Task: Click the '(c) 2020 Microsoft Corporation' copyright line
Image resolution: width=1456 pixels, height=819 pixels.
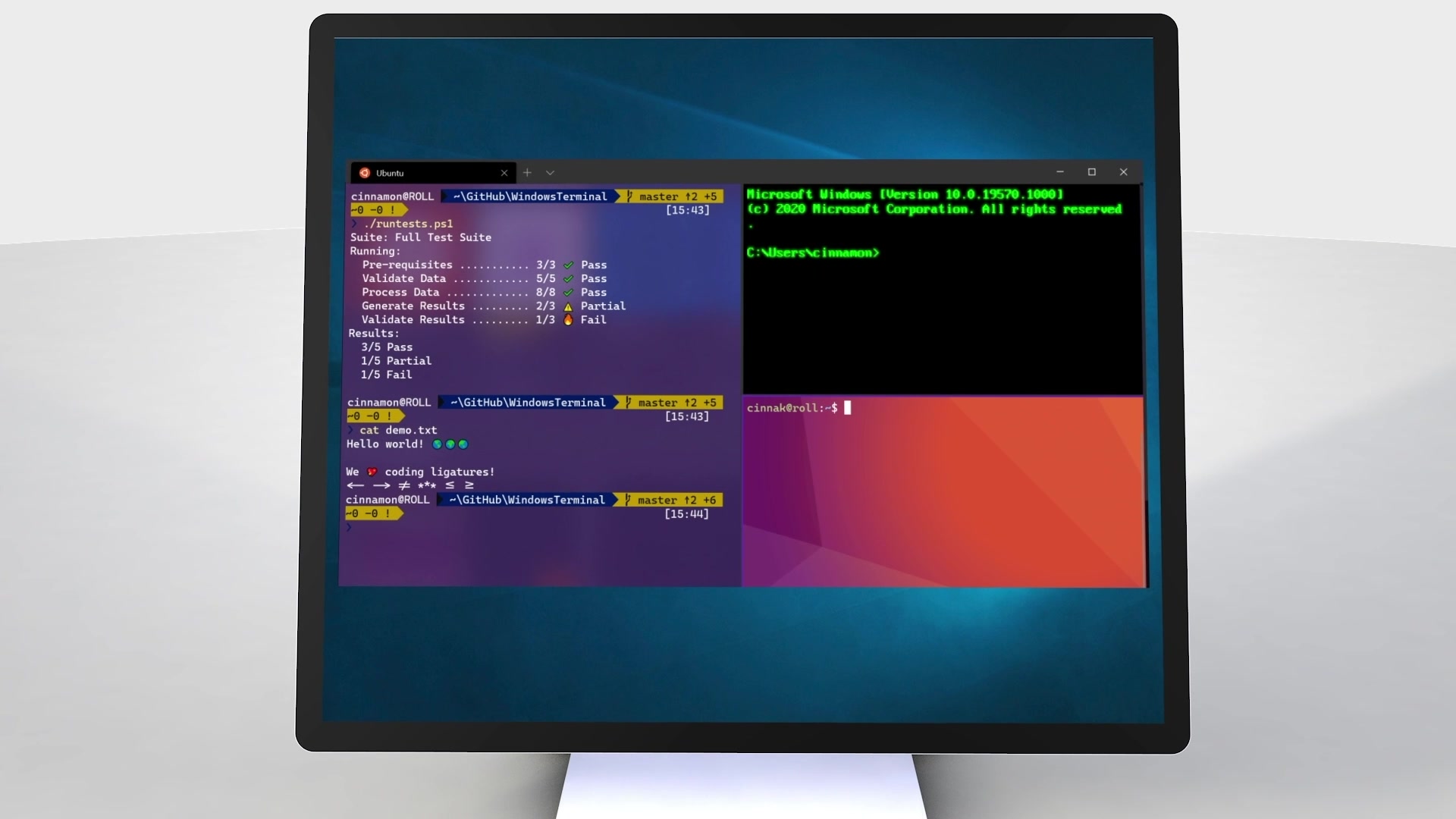Action: (x=934, y=209)
